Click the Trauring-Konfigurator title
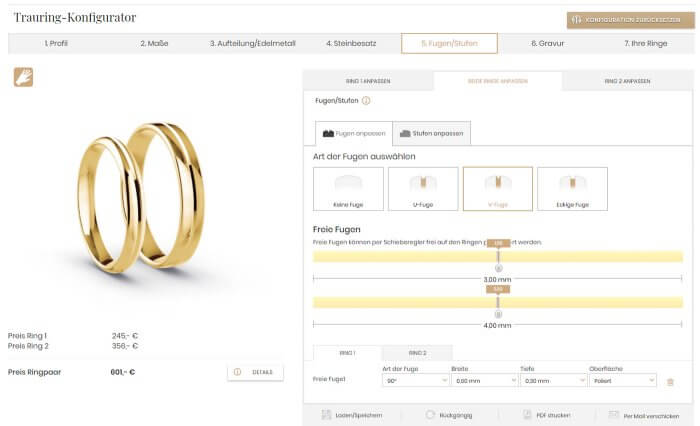Image resolution: width=700 pixels, height=426 pixels. 75,17
